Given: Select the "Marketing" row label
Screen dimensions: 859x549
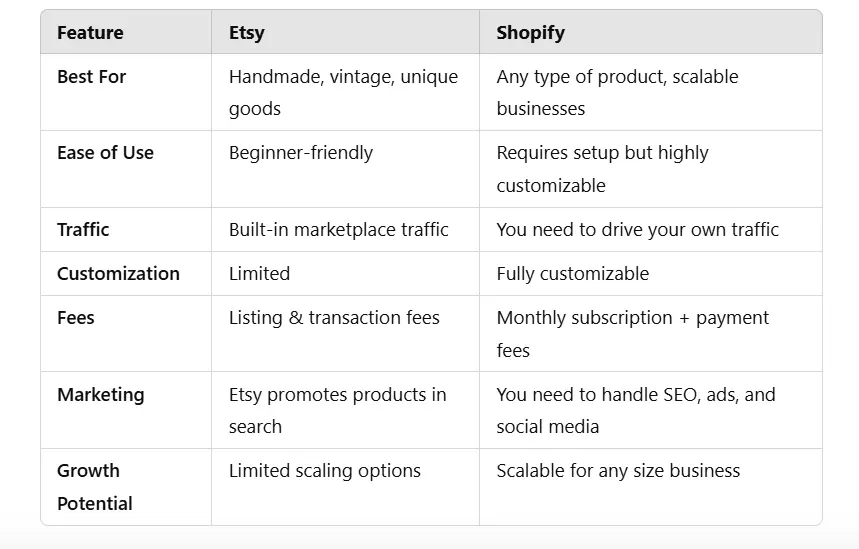Looking at the screenshot, I should point(100,394).
